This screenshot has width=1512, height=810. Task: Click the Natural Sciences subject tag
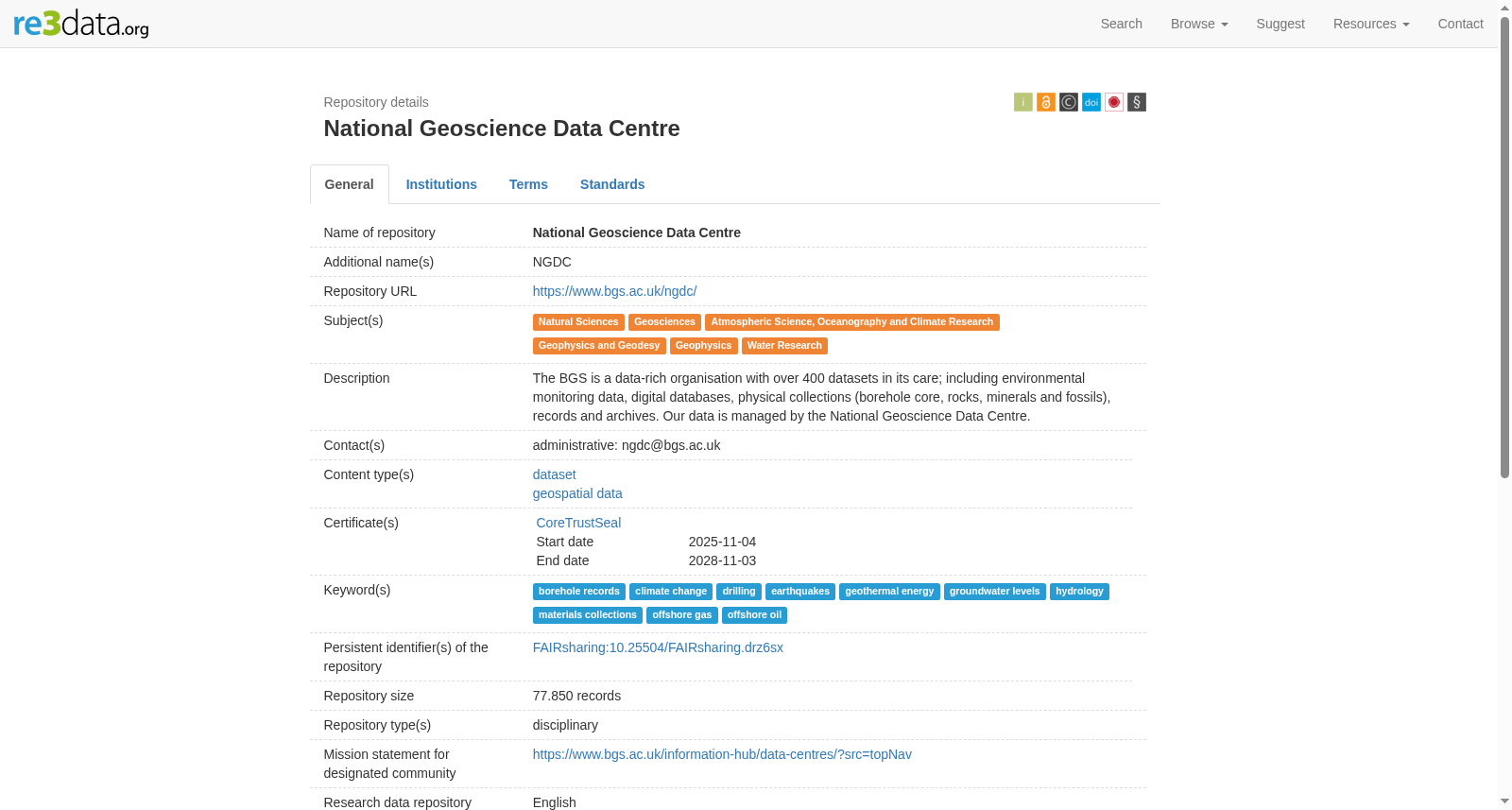578,322
